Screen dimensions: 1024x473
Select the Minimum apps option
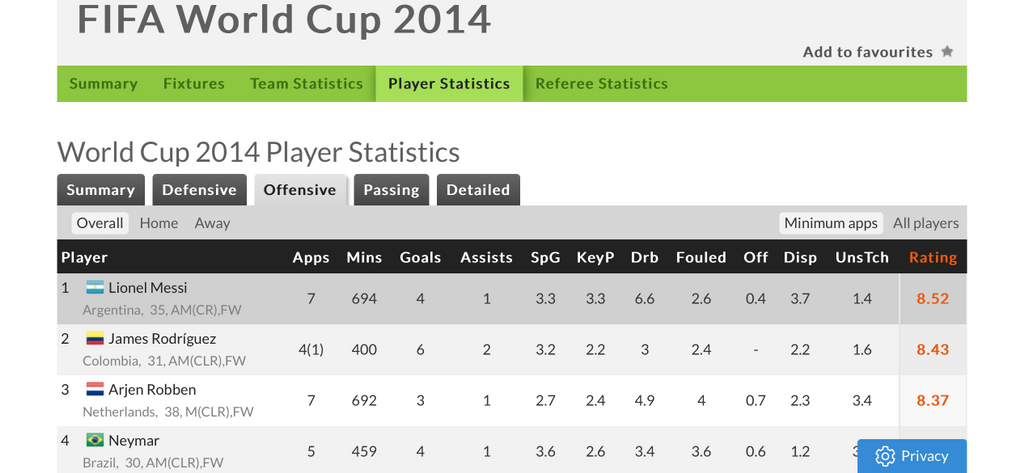[x=831, y=223]
